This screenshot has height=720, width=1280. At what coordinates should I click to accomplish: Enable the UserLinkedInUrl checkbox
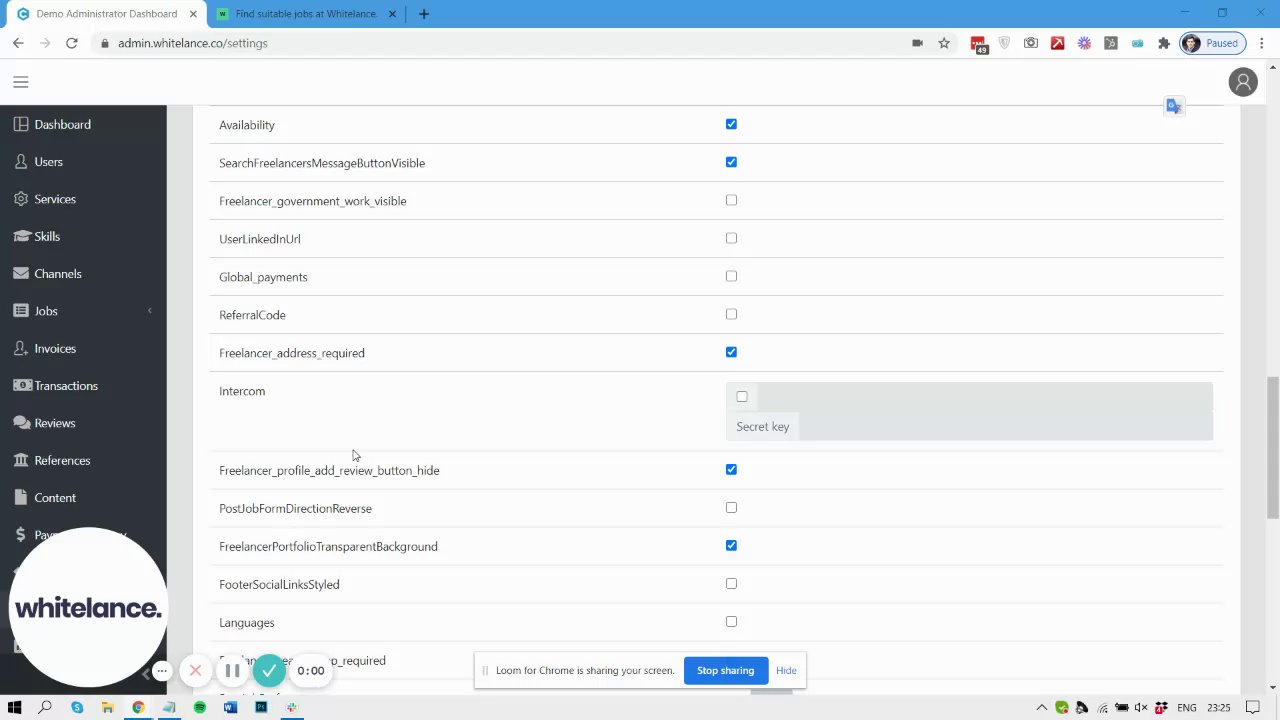pyautogui.click(x=731, y=238)
